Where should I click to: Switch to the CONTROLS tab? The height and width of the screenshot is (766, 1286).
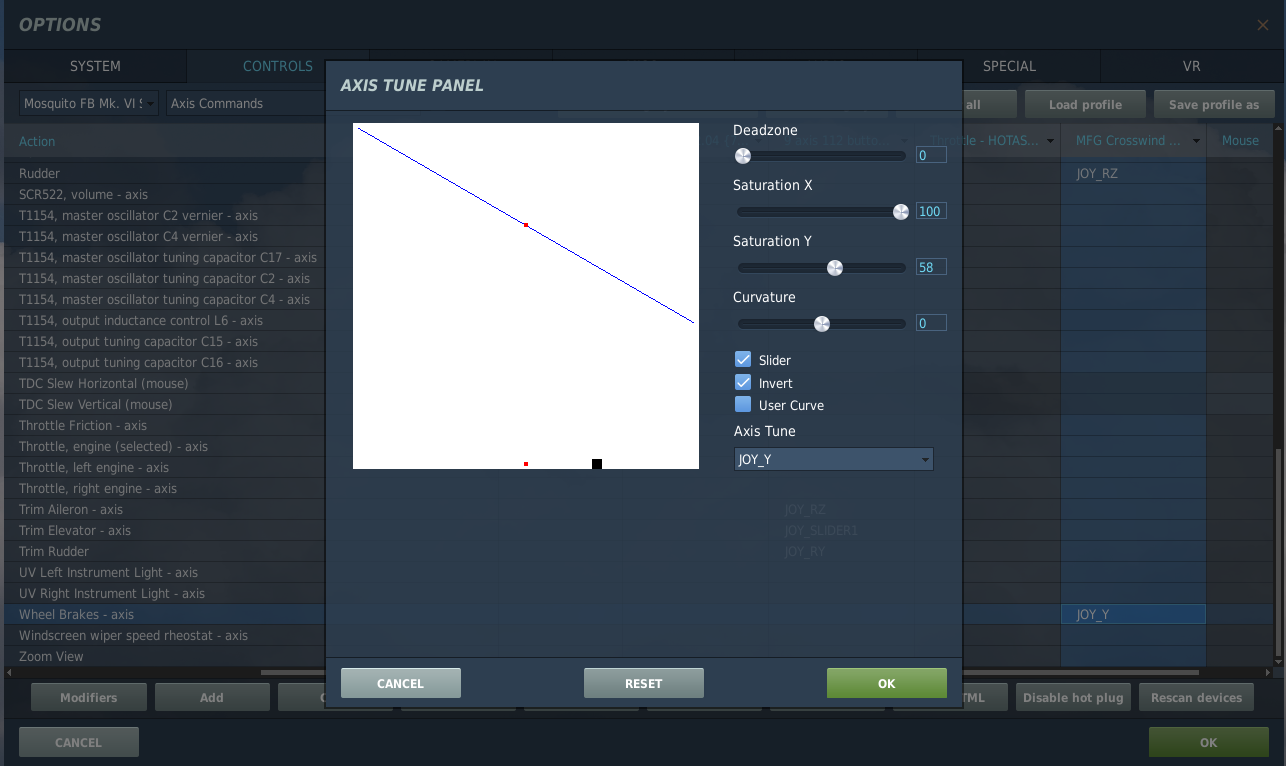[278, 66]
